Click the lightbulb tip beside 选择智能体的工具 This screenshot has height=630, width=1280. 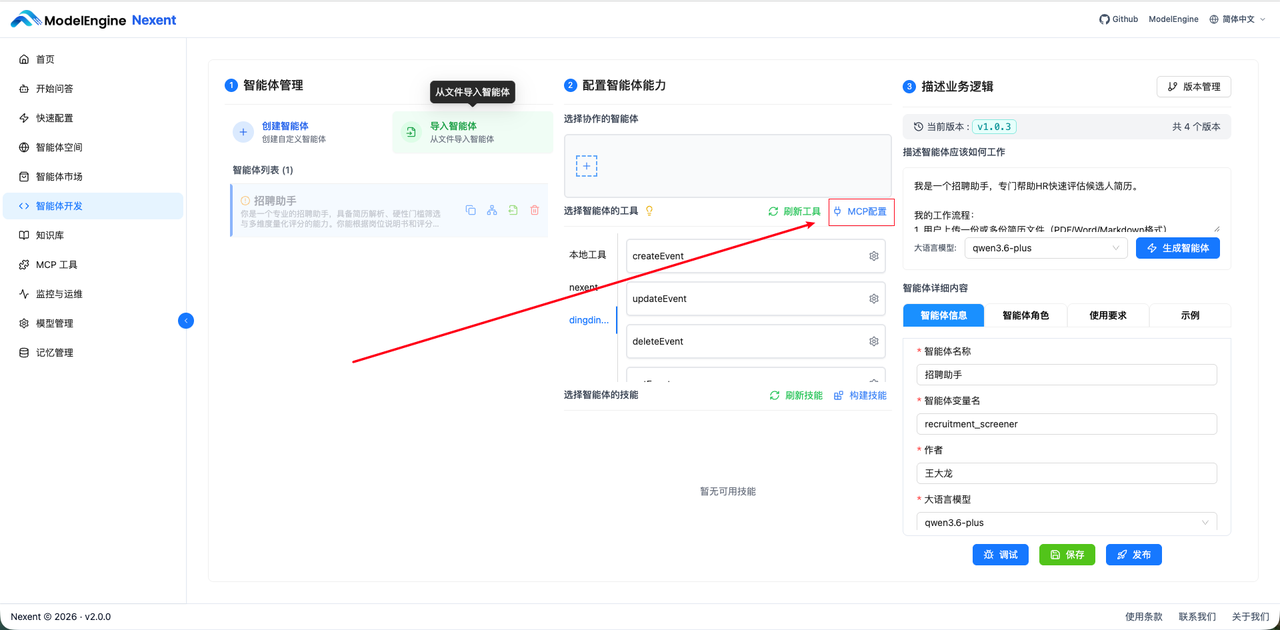click(x=648, y=211)
